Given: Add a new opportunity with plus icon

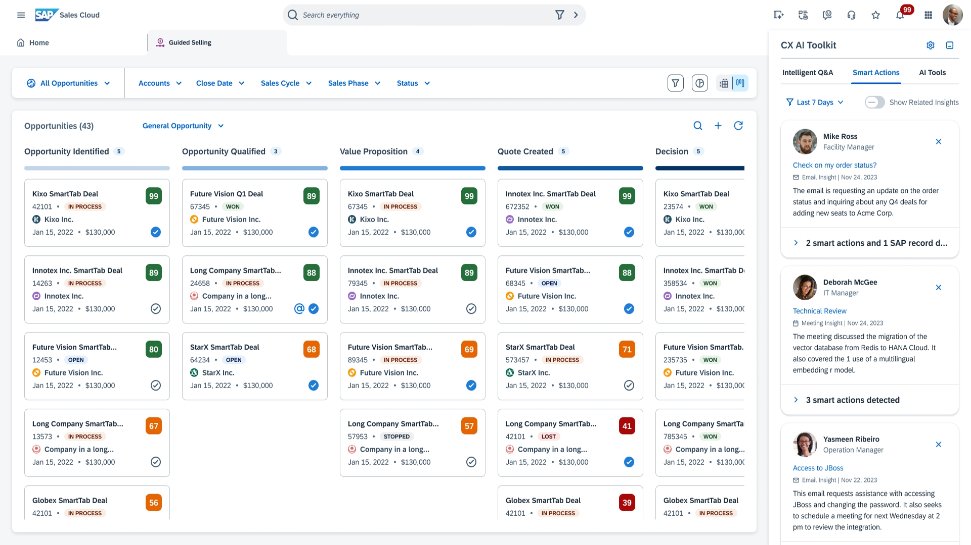Looking at the screenshot, I should pyautogui.click(x=718, y=126).
